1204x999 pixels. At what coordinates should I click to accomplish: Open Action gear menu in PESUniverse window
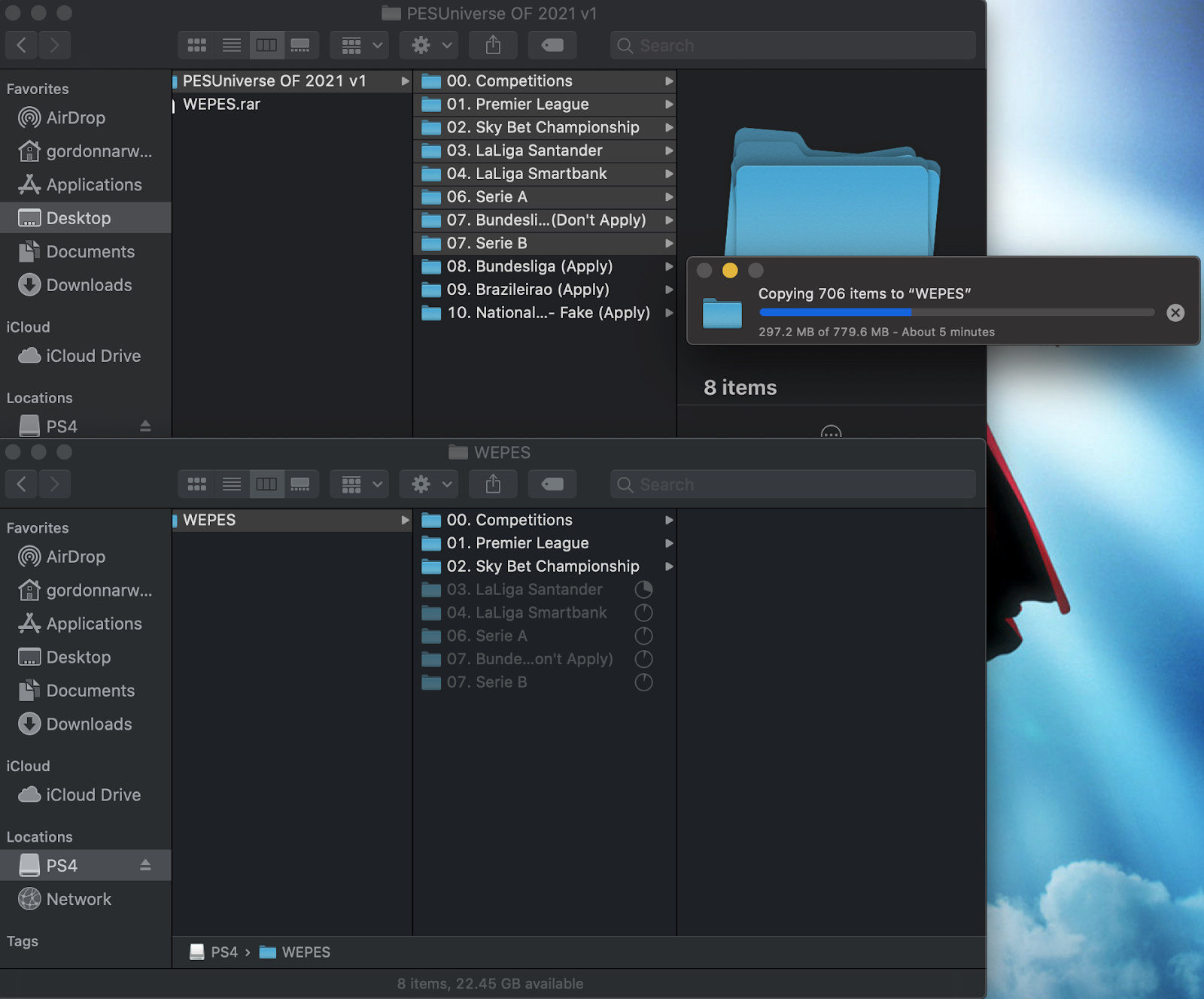pos(430,45)
